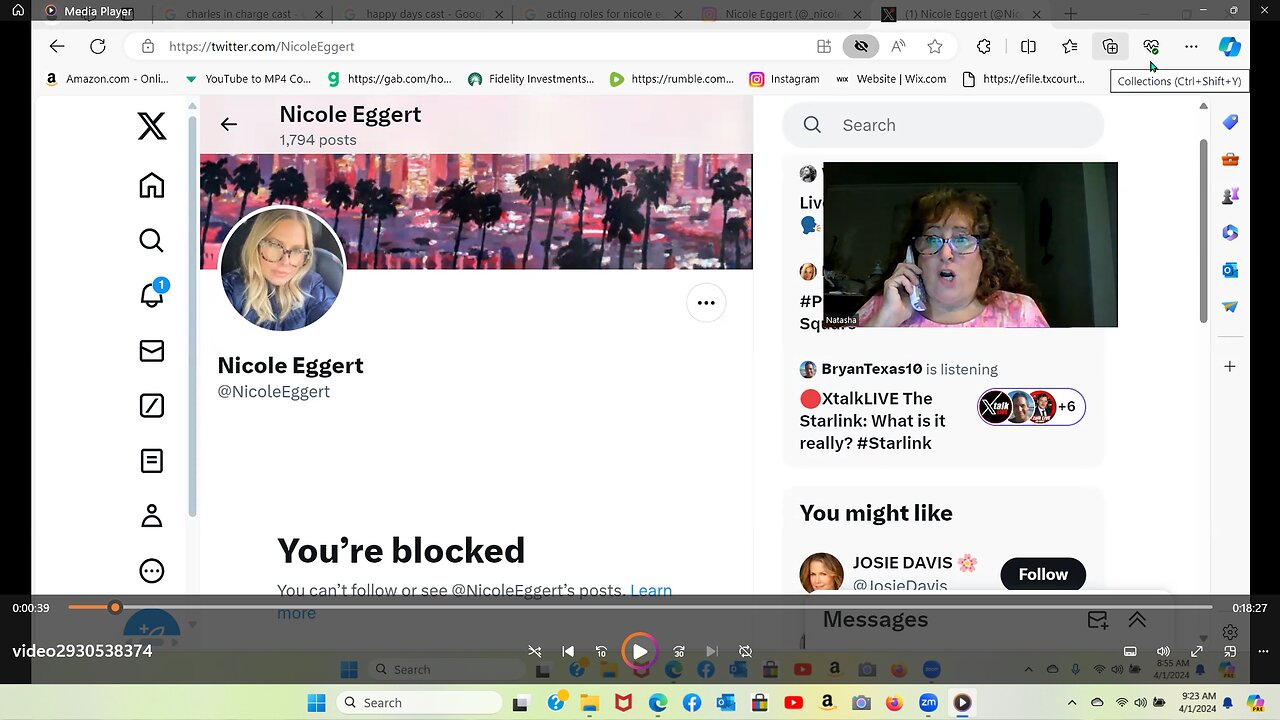Click the volume speaker icon in Media Player
1280x720 pixels.
tap(1163, 651)
